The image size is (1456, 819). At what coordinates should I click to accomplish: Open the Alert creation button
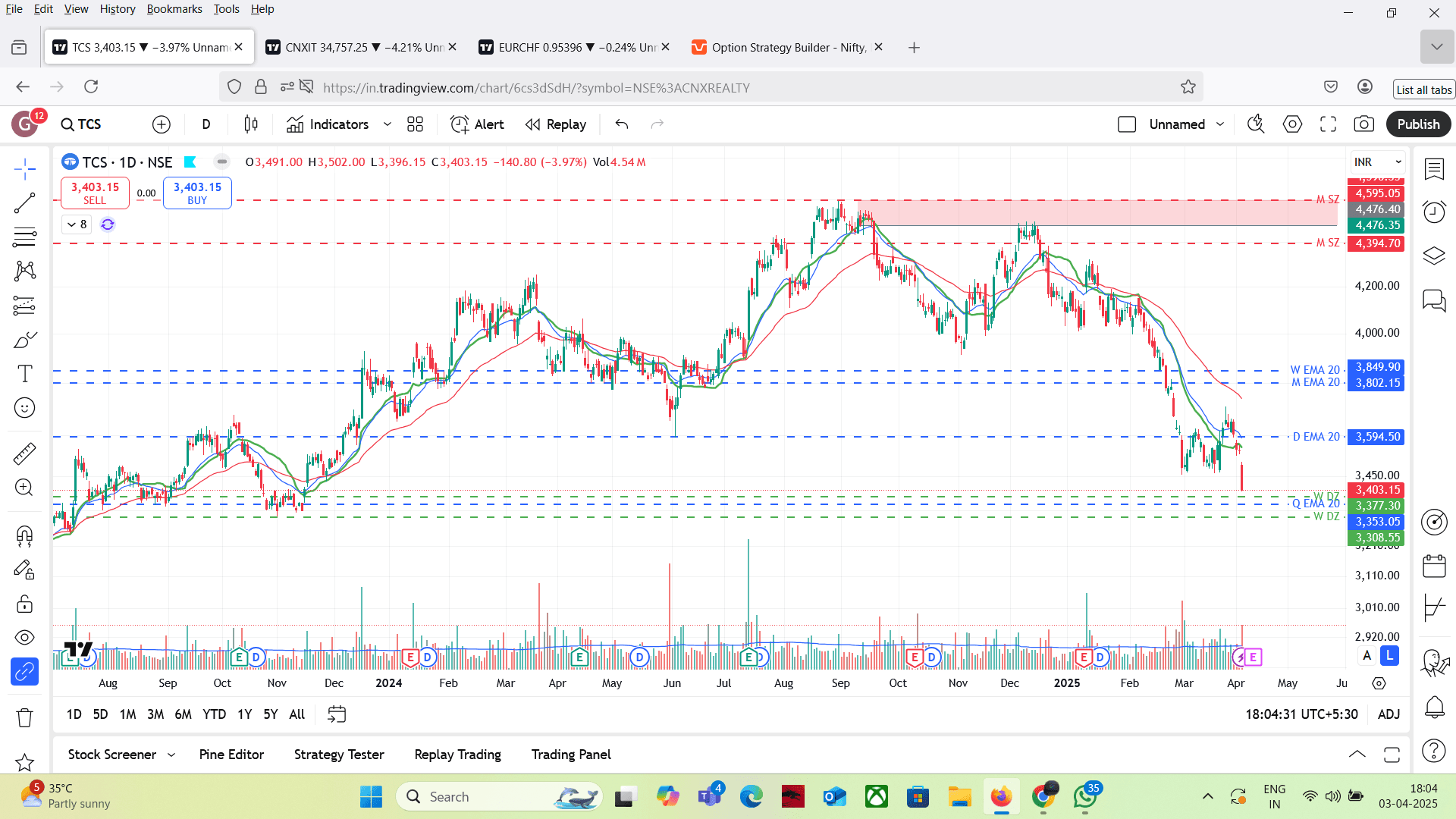477,124
